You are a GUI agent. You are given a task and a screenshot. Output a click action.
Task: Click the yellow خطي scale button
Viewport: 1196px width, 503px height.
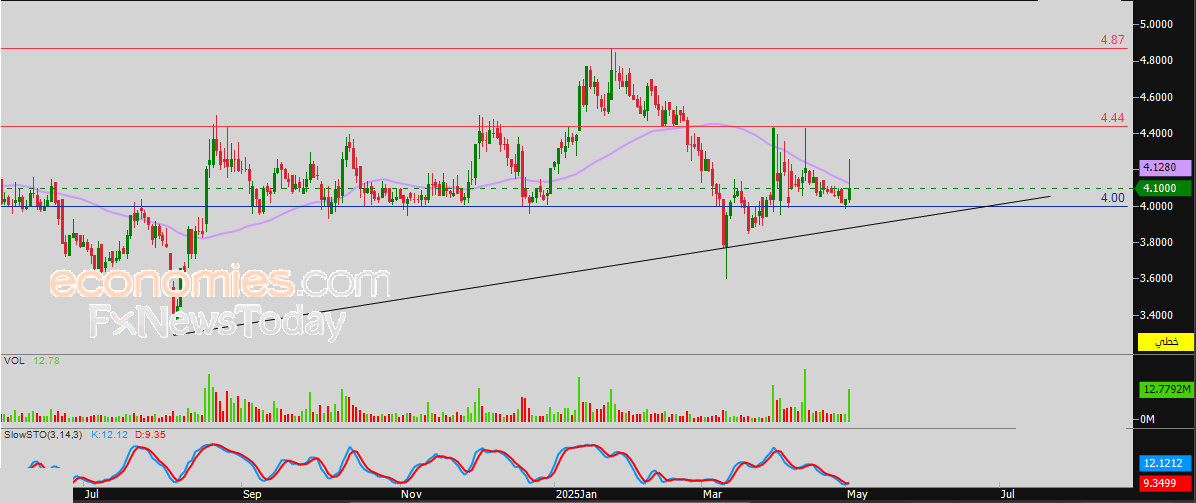tap(1164, 342)
